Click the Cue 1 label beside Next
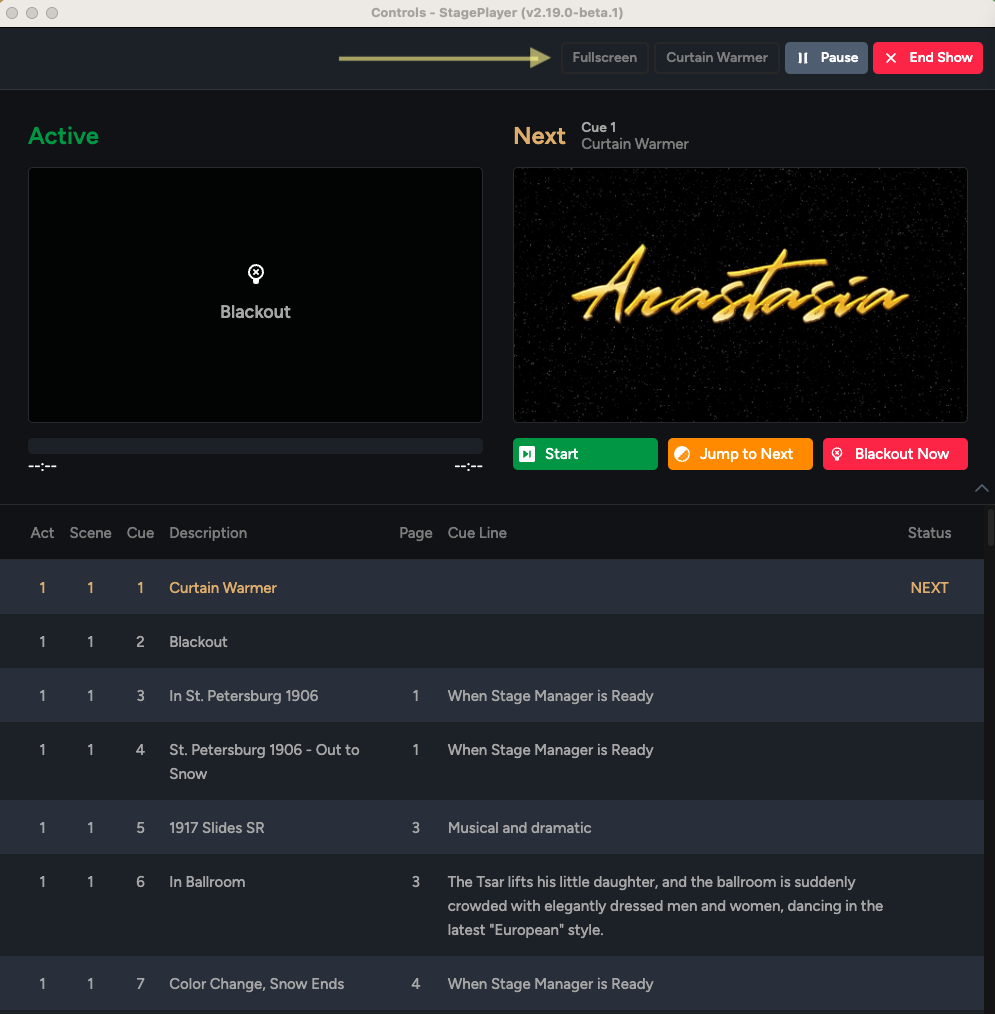This screenshot has width=995, height=1014. point(599,127)
